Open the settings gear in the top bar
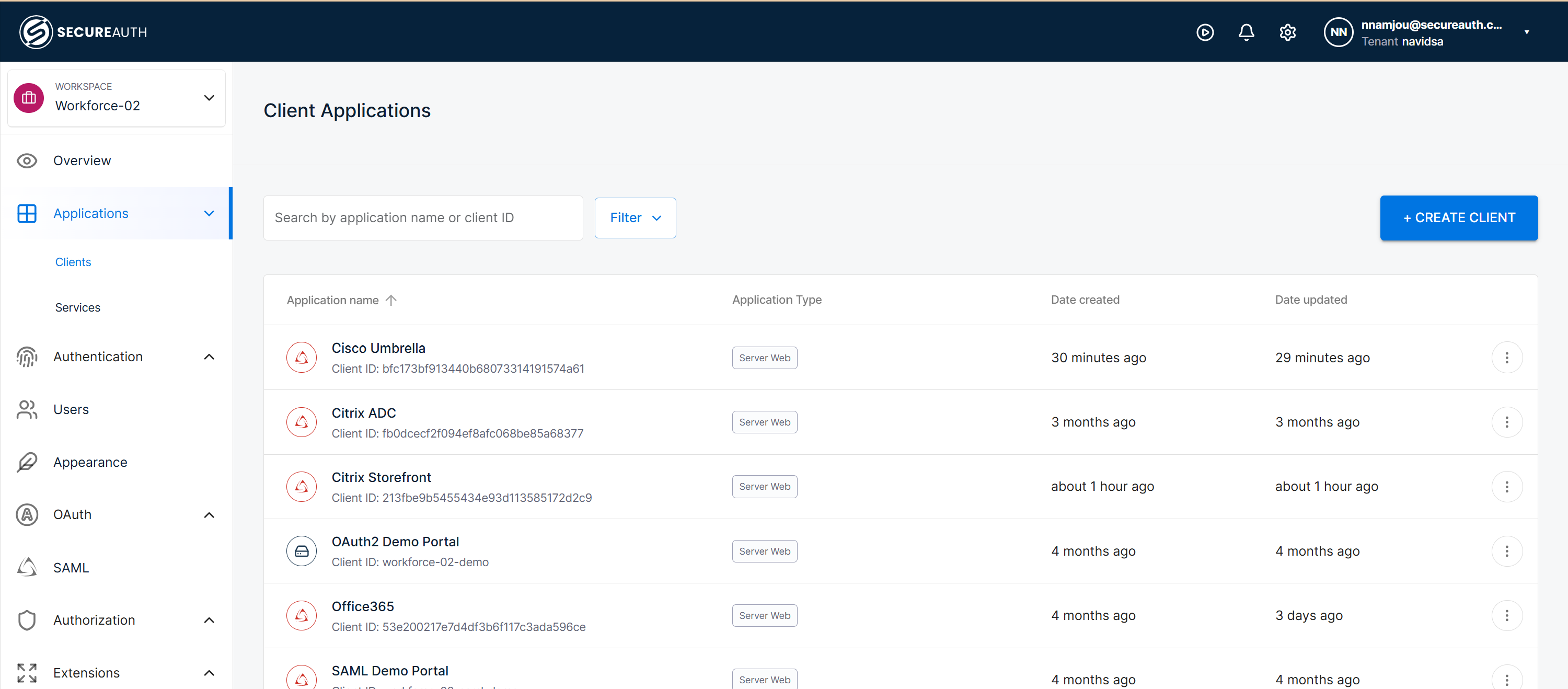The height and width of the screenshot is (689, 1568). click(x=1287, y=32)
